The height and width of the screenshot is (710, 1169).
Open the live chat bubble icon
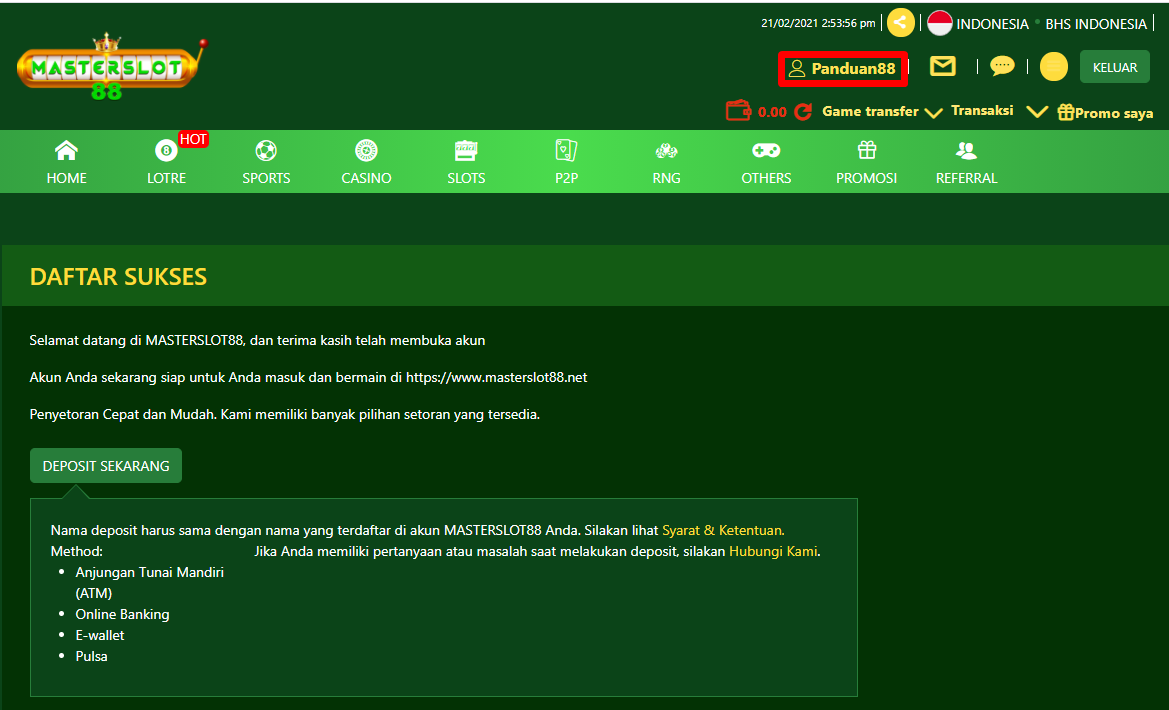click(x=1001, y=66)
